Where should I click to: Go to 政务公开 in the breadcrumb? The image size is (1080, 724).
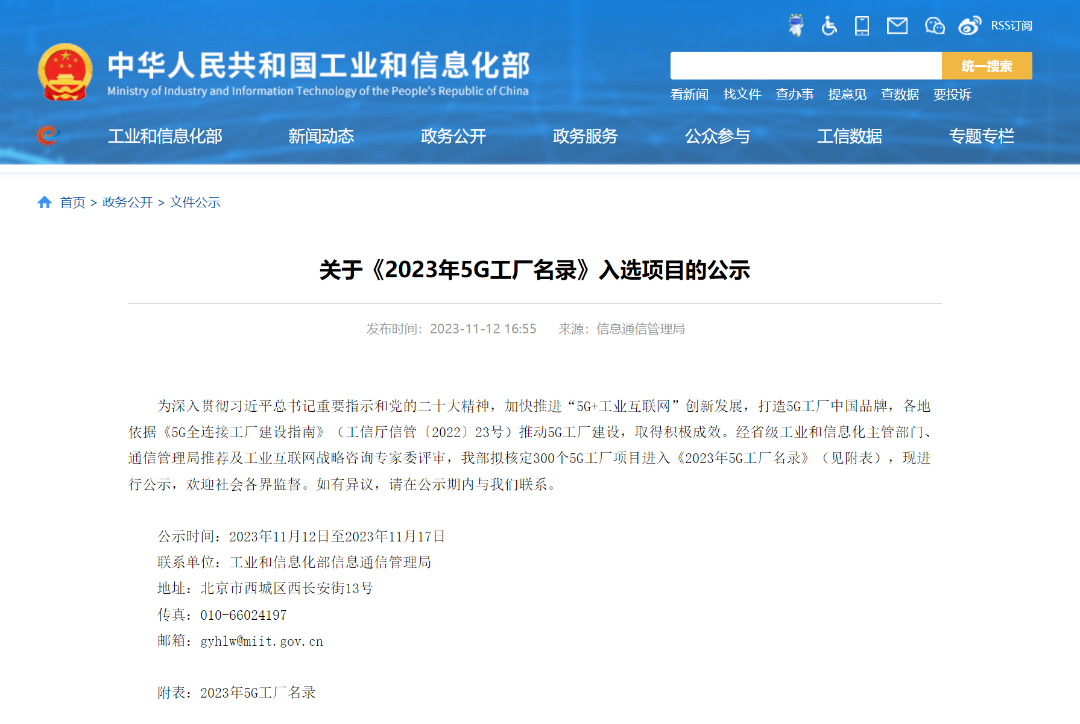point(127,202)
